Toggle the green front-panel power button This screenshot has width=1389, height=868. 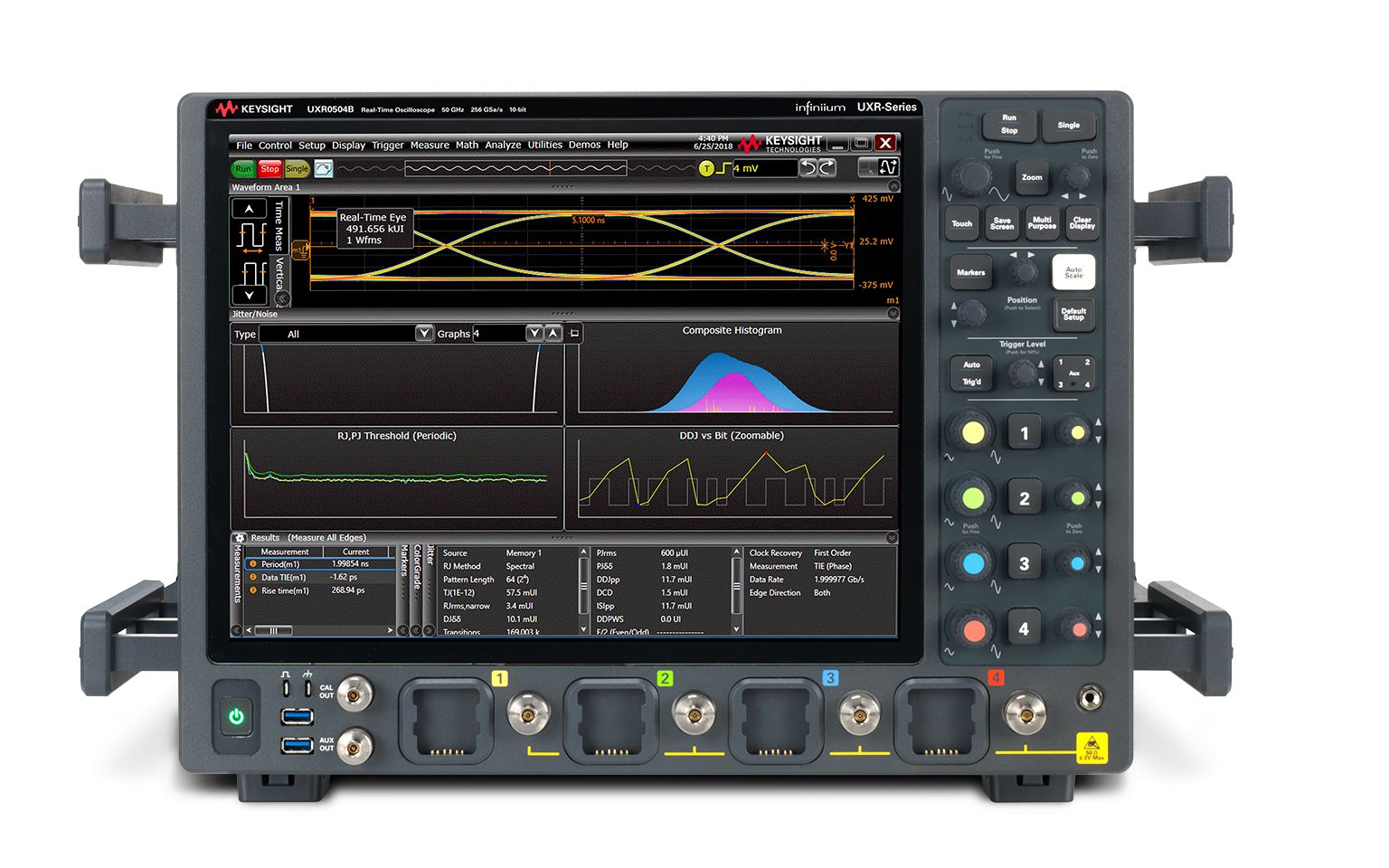[x=236, y=717]
